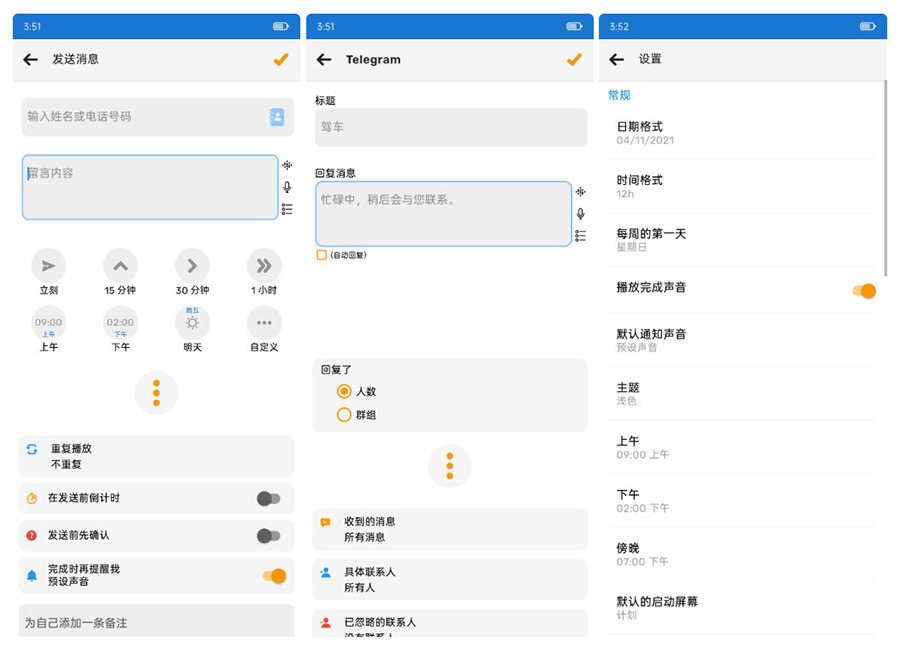
Task: Go back from the Telegram screen
Action: click(x=324, y=60)
